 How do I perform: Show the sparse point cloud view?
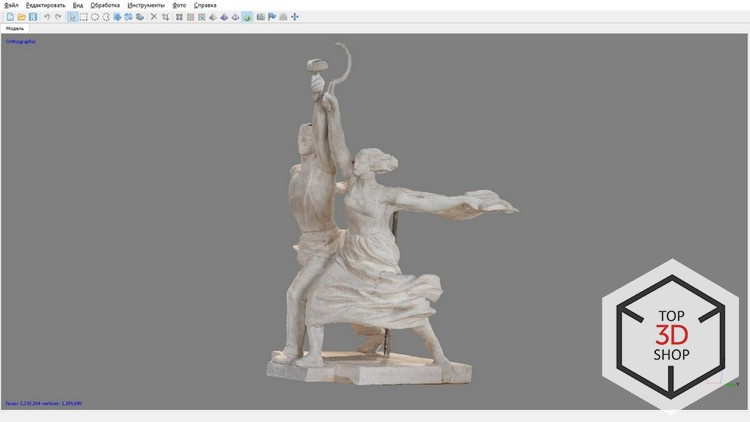coord(179,17)
